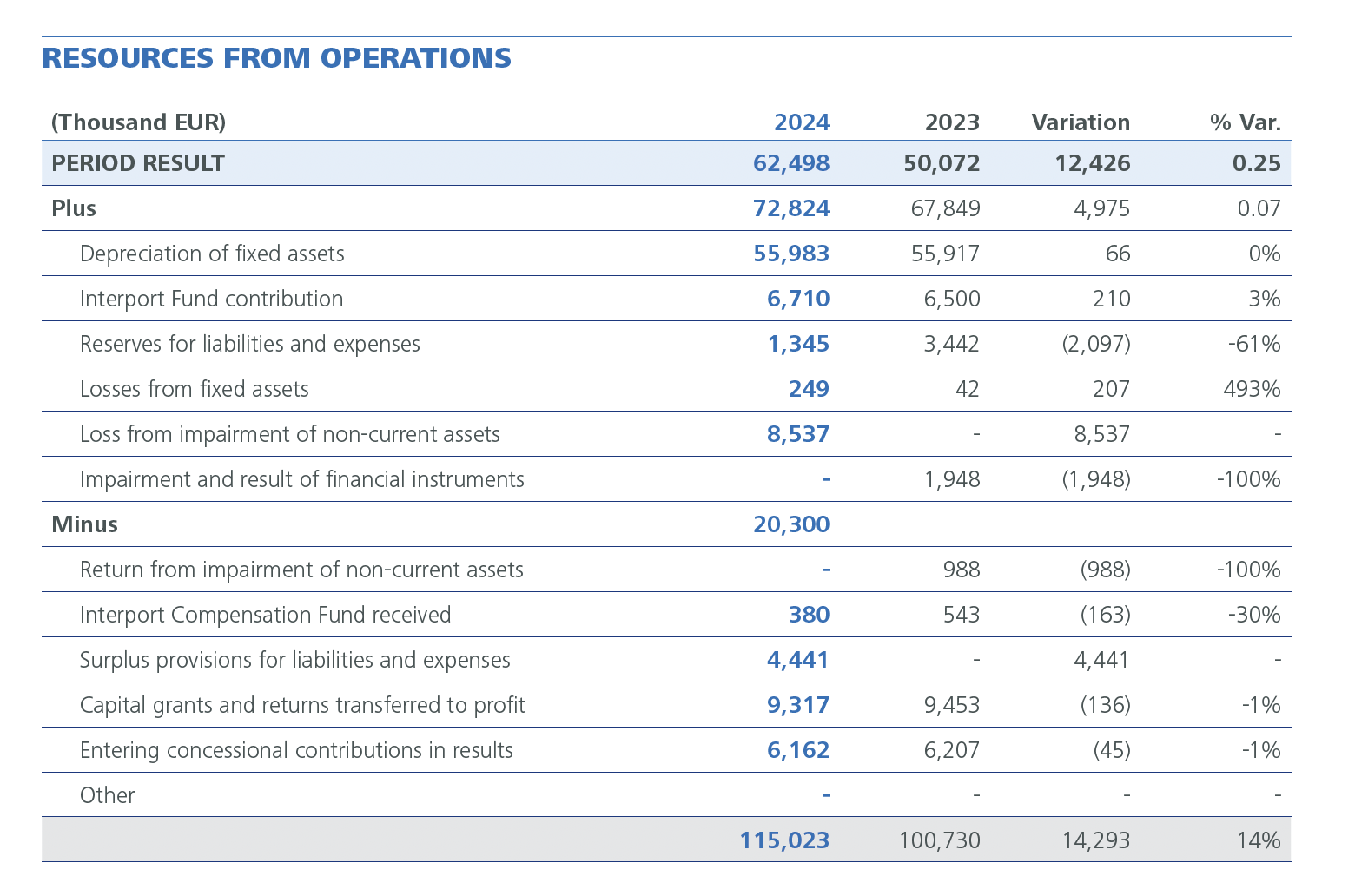This screenshot has height=896, width=1355.
Task: Click the Variation column header
Action: [1080, 122]
